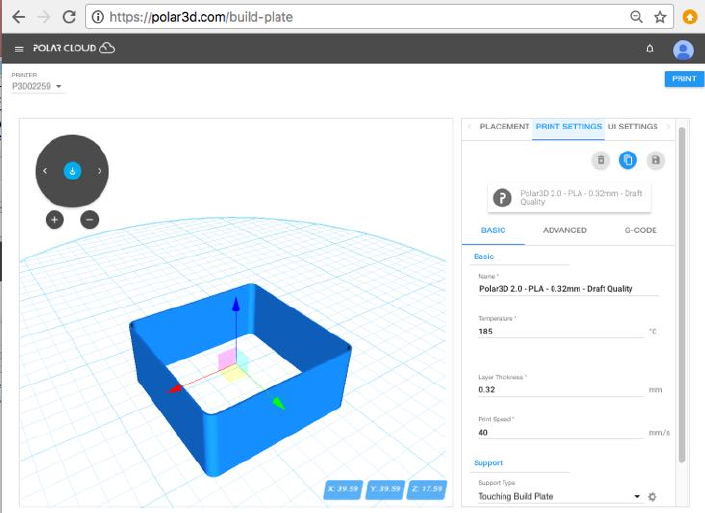705x513 pixels.
Task: Click the Y: 39.59 dimension badge
Action: [385, 489]
